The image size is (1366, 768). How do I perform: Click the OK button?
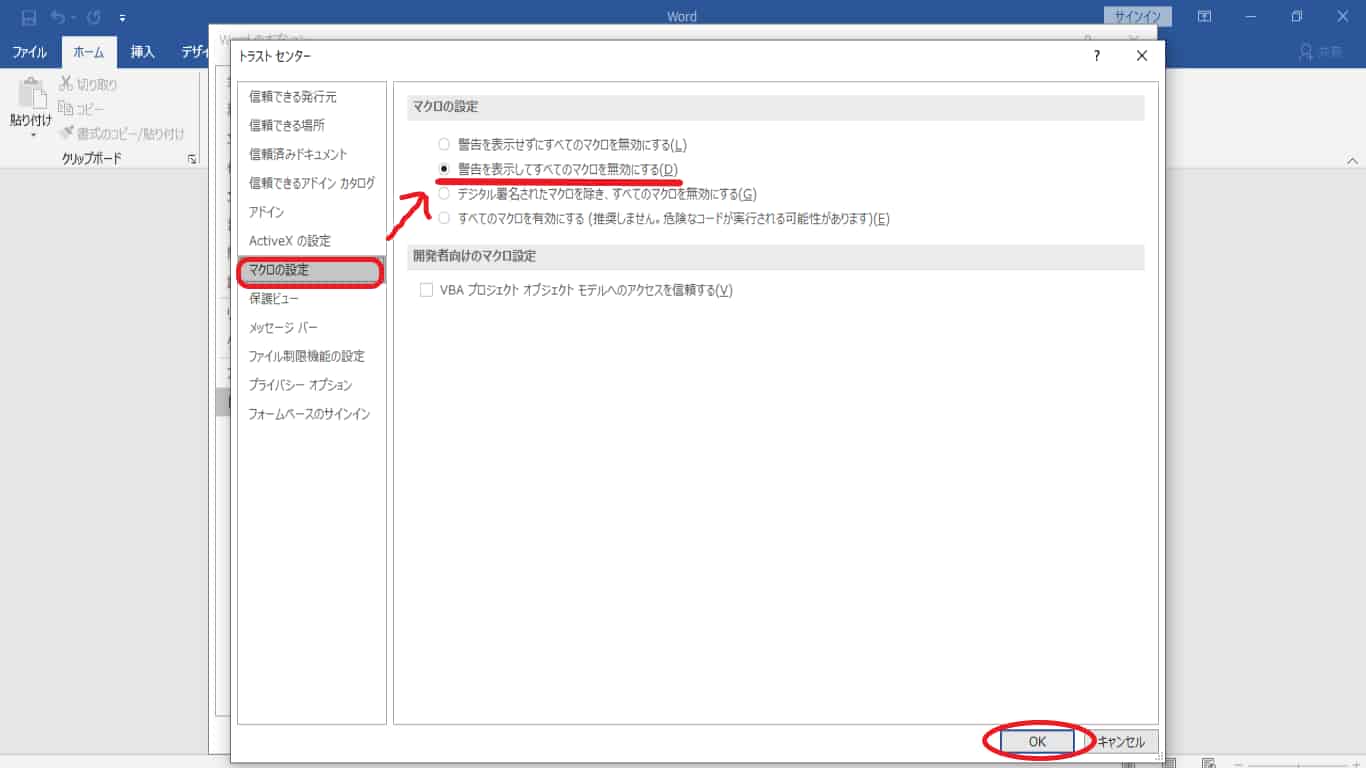(x=1035, y=741)
